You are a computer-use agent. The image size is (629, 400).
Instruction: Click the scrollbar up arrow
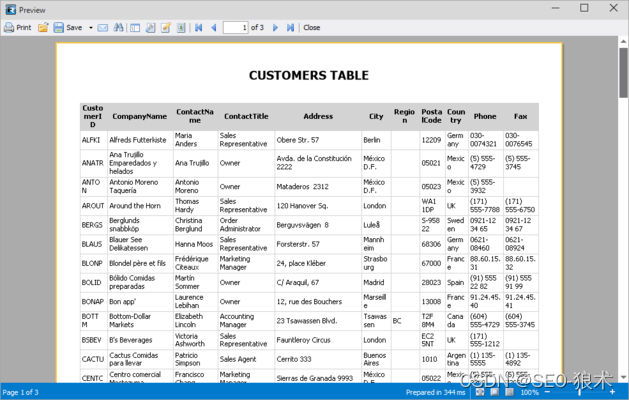point(623,41)
